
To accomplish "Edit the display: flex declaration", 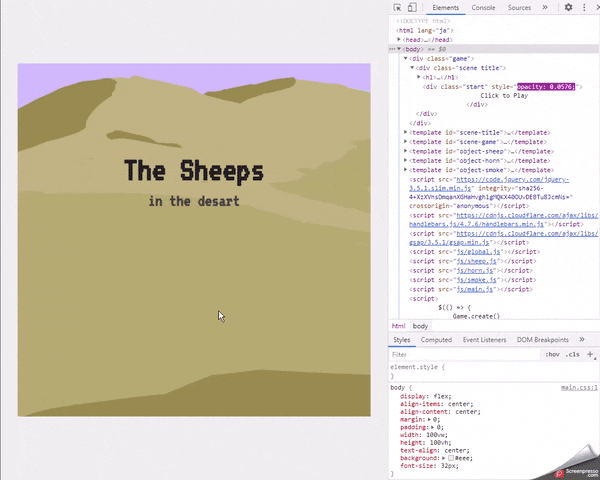I will (426, 397).
